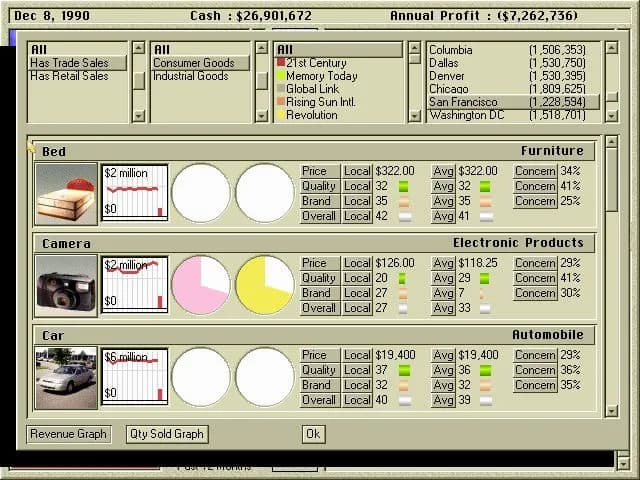The height and width of the screenshot is (480, 640).
Task: Click the sales type list down arrow
Action: click(139, 116)
